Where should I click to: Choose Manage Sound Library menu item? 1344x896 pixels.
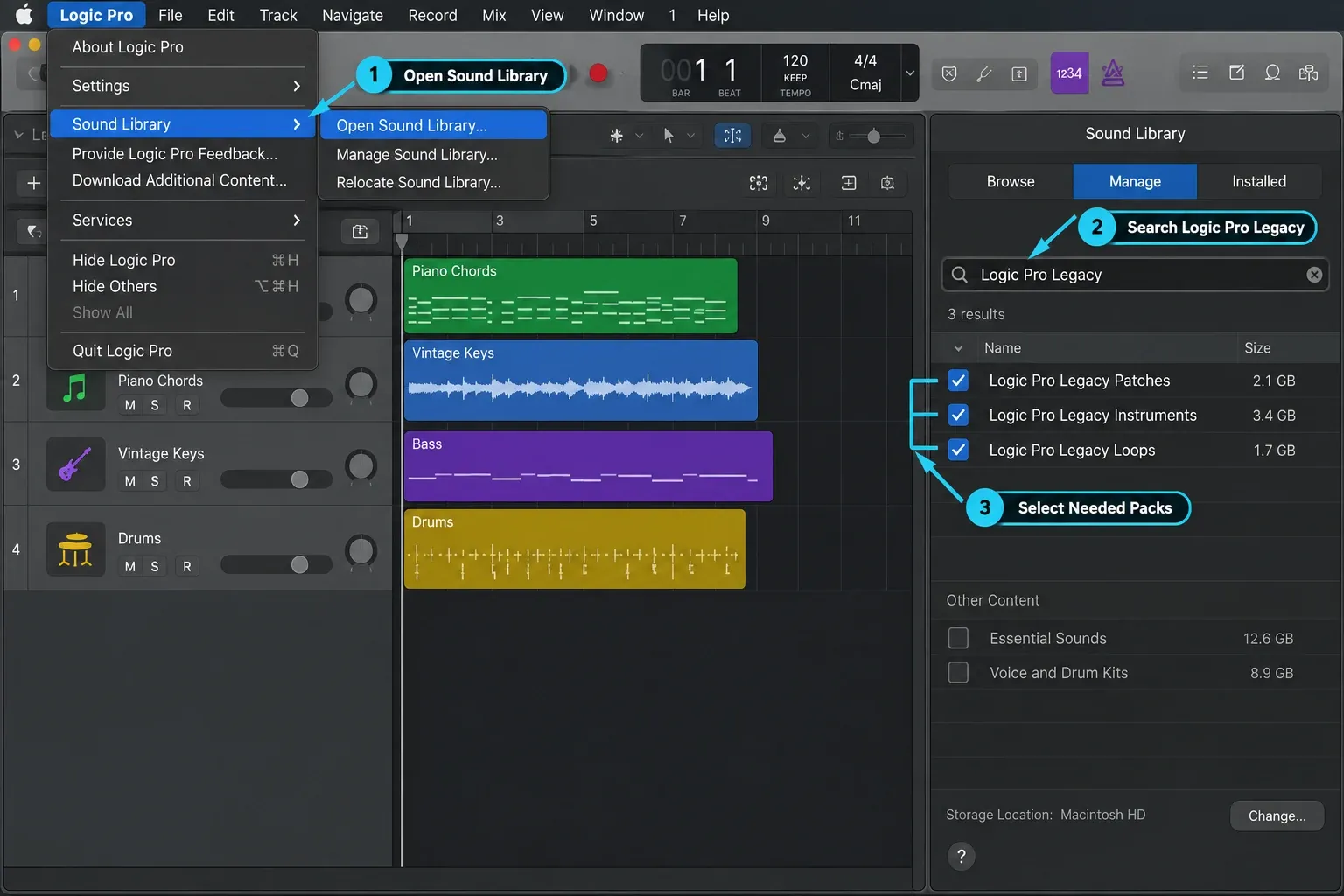point(434,154)
